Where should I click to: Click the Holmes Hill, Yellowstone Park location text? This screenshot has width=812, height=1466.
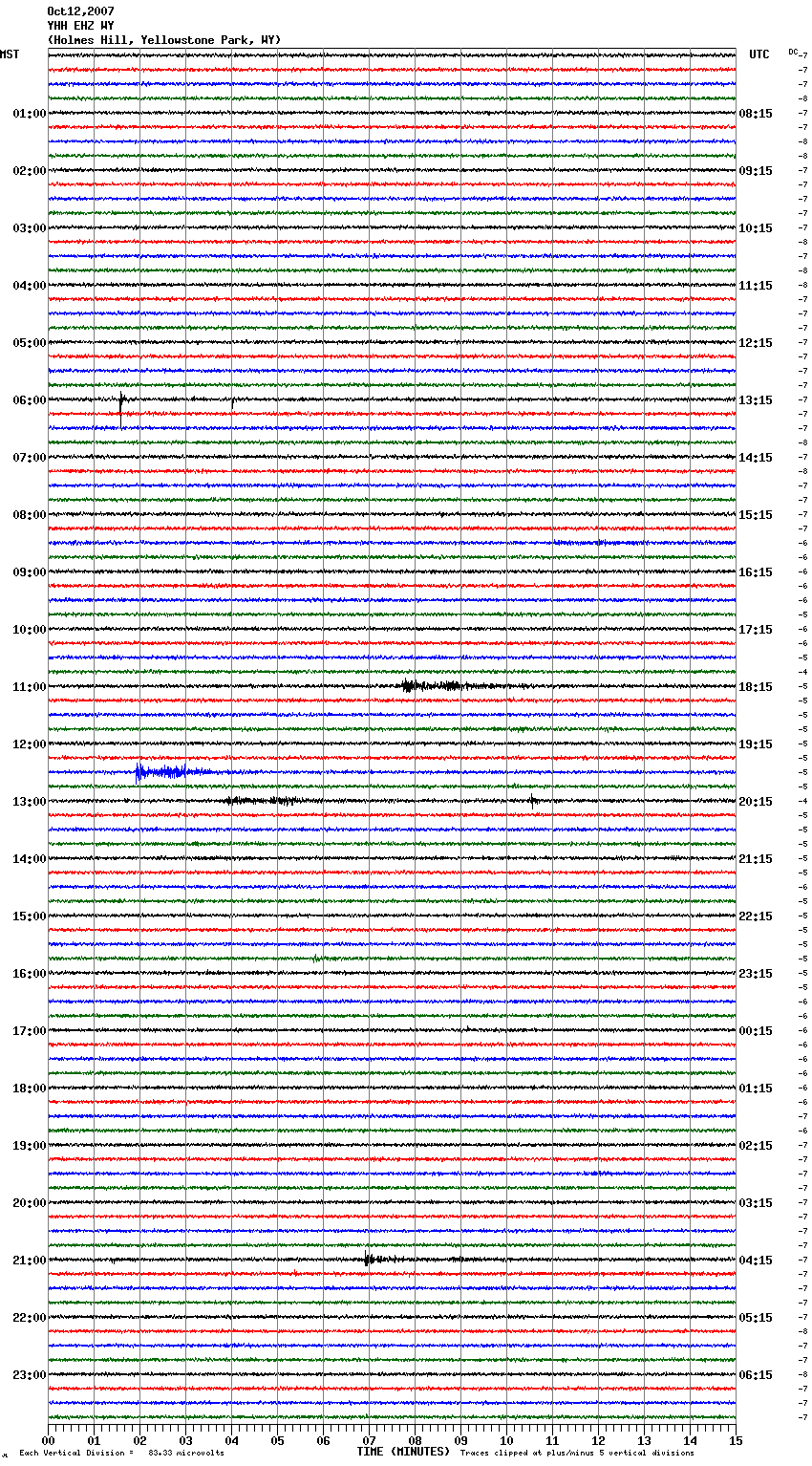(x=164, y=40)
